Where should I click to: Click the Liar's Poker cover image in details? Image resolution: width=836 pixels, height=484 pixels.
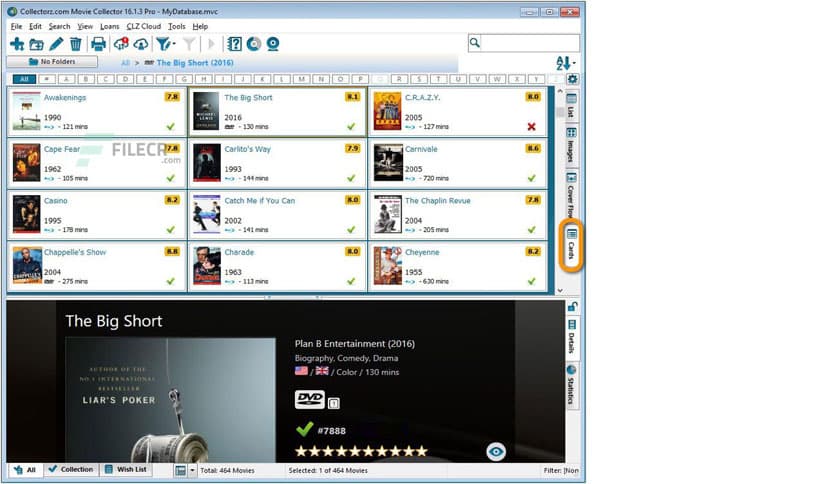(171, 400)
